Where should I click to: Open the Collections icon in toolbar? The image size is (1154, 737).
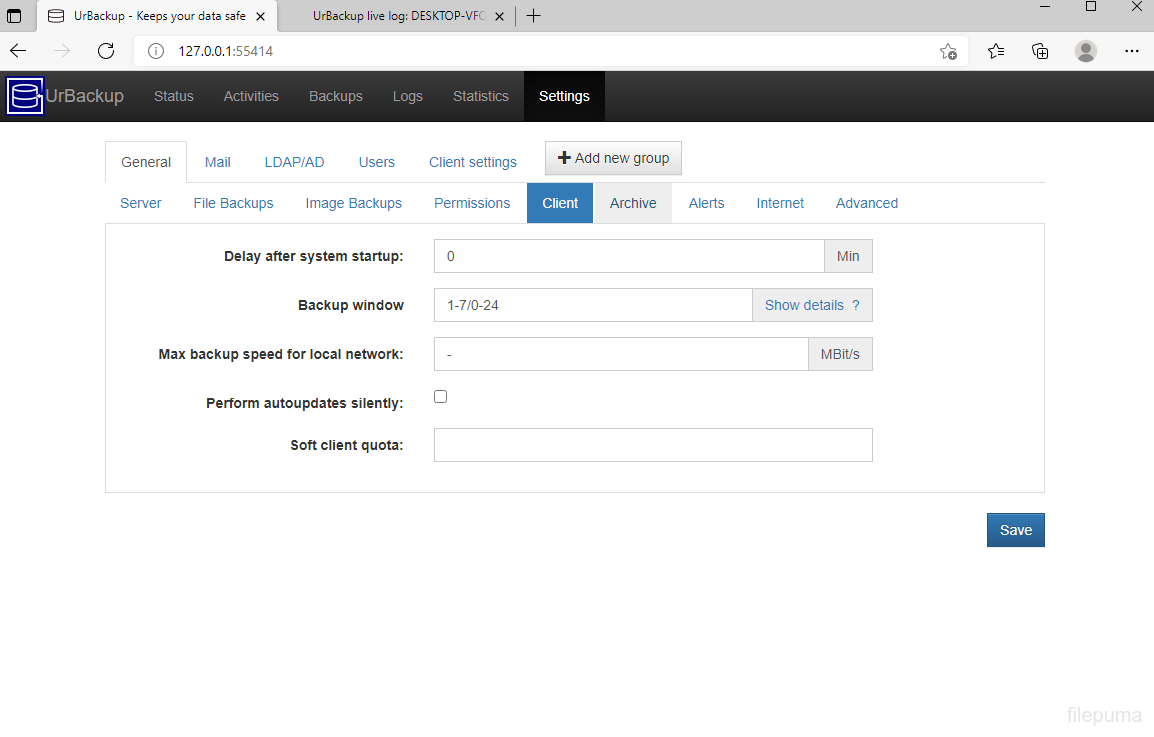(1040, 51)
